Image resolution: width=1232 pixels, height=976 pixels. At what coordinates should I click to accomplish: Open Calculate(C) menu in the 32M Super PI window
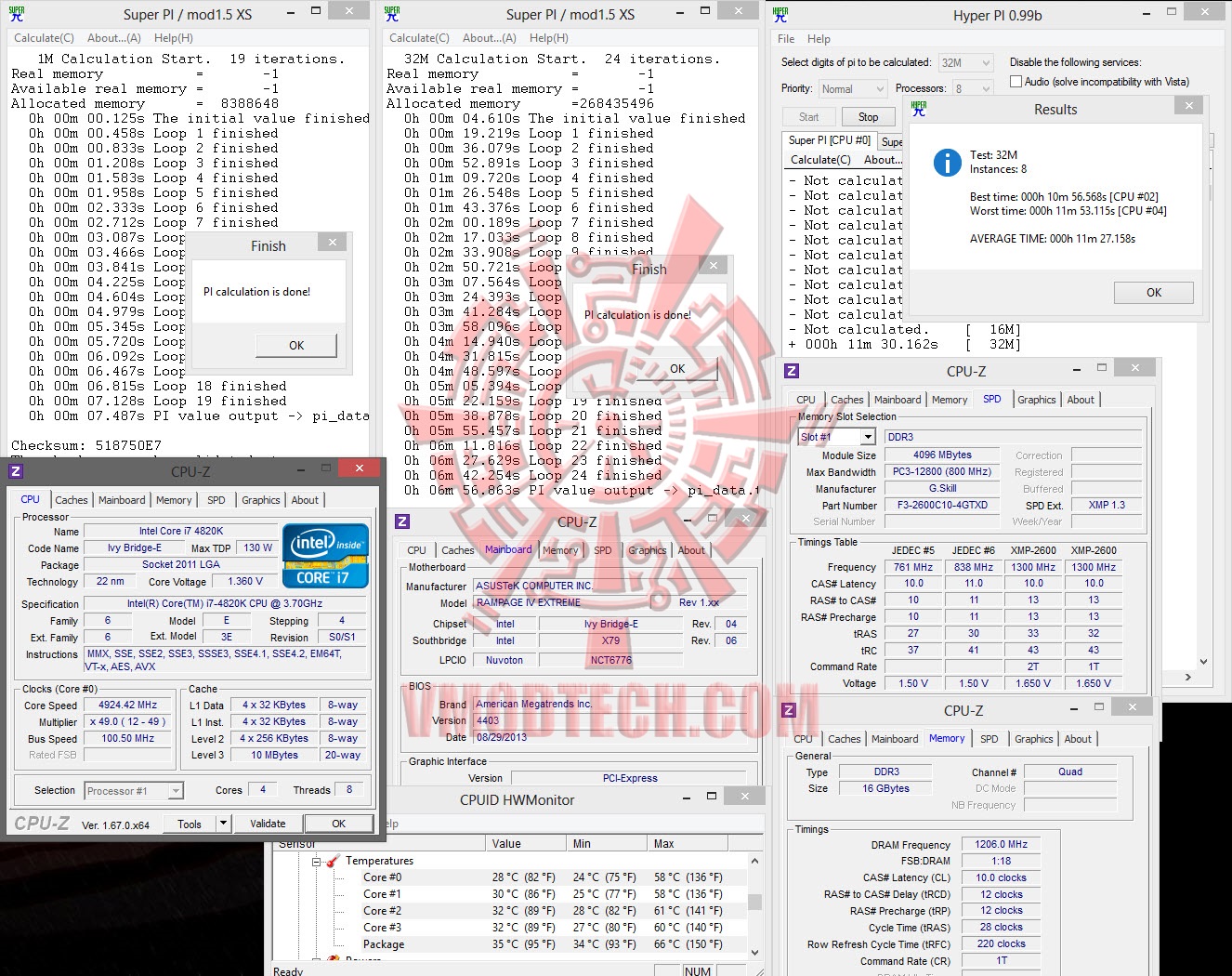pos(419,38)
